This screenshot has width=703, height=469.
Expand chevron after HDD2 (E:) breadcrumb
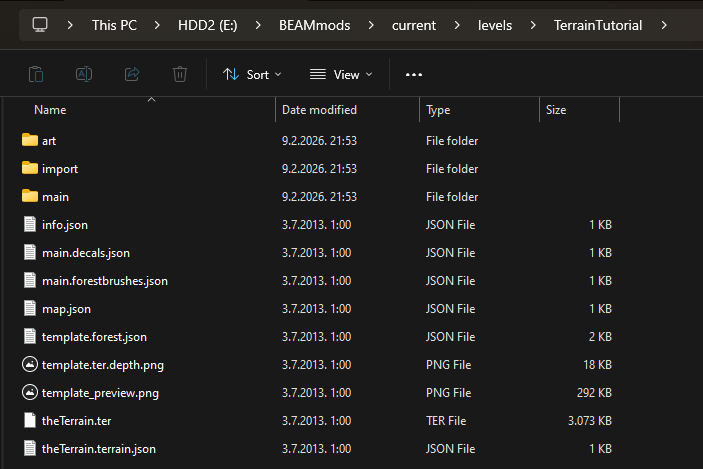tap(258, 25)
